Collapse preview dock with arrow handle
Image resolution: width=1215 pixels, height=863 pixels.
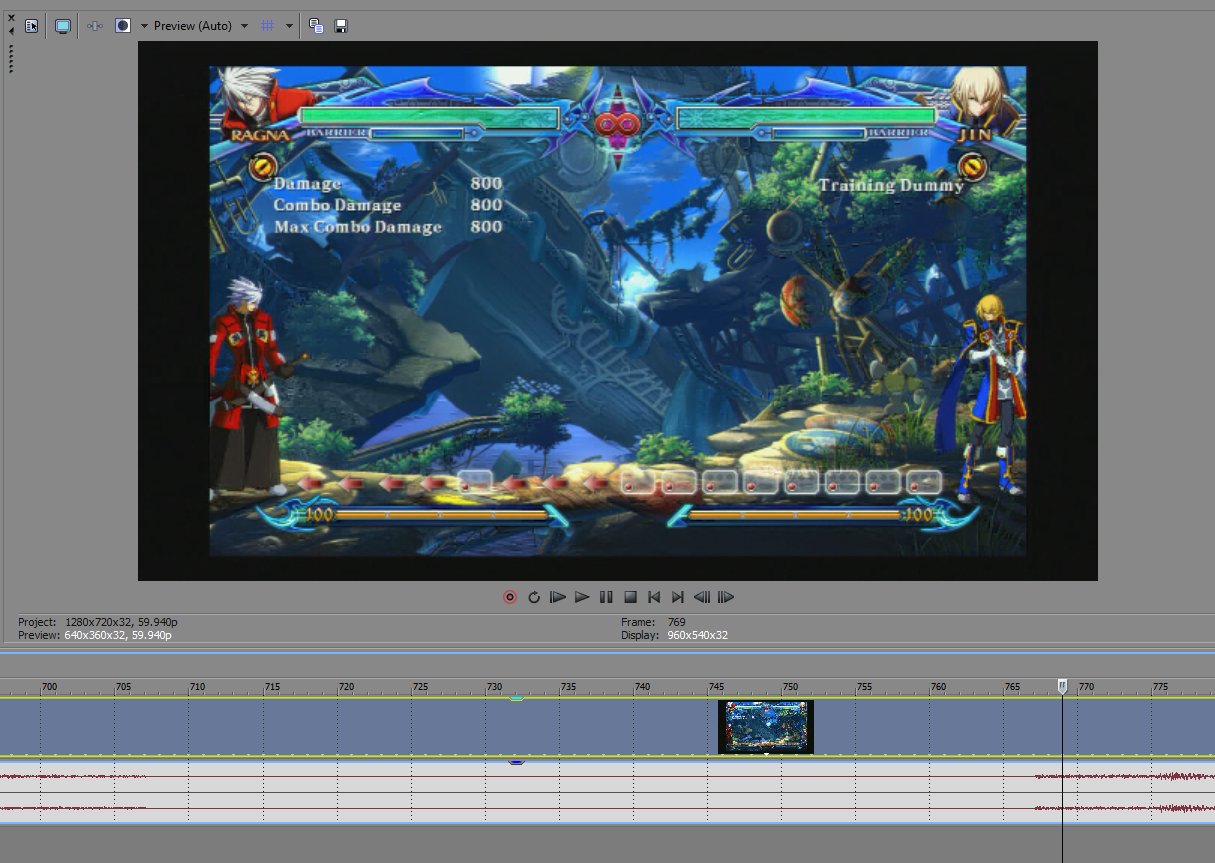11,32
